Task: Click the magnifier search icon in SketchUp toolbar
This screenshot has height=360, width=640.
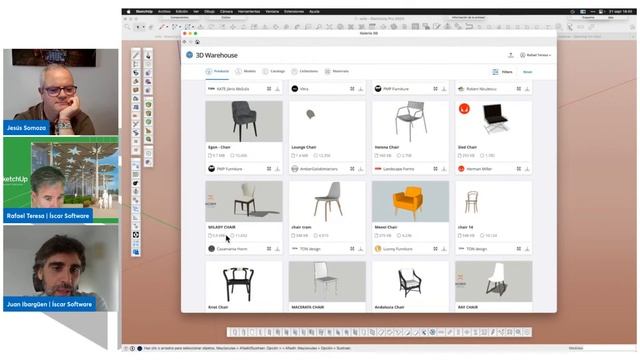Action: [128, 27]
